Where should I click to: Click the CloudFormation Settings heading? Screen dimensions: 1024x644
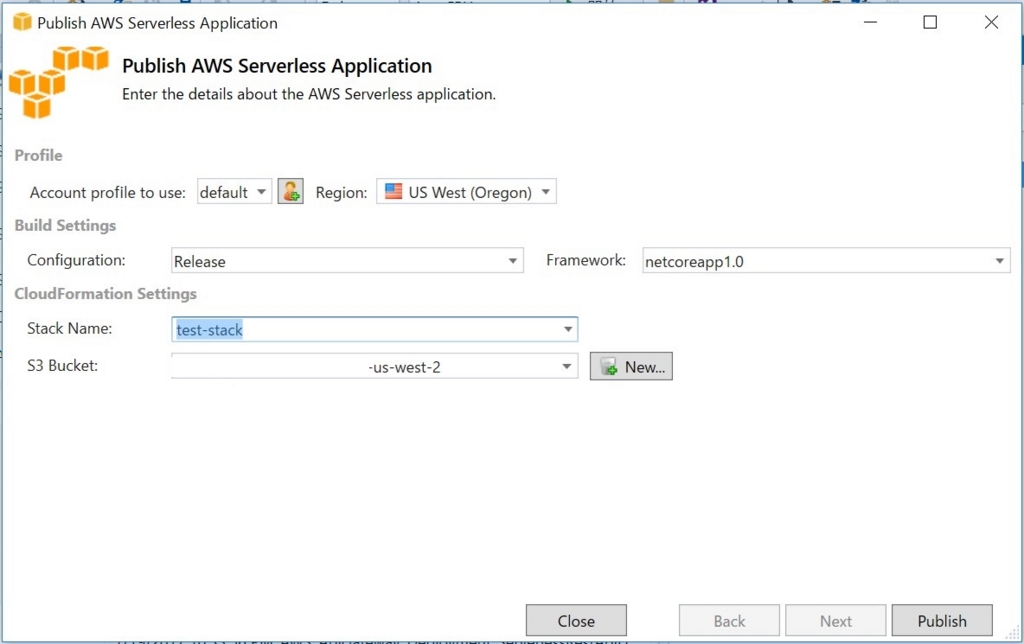coord(105,294)
